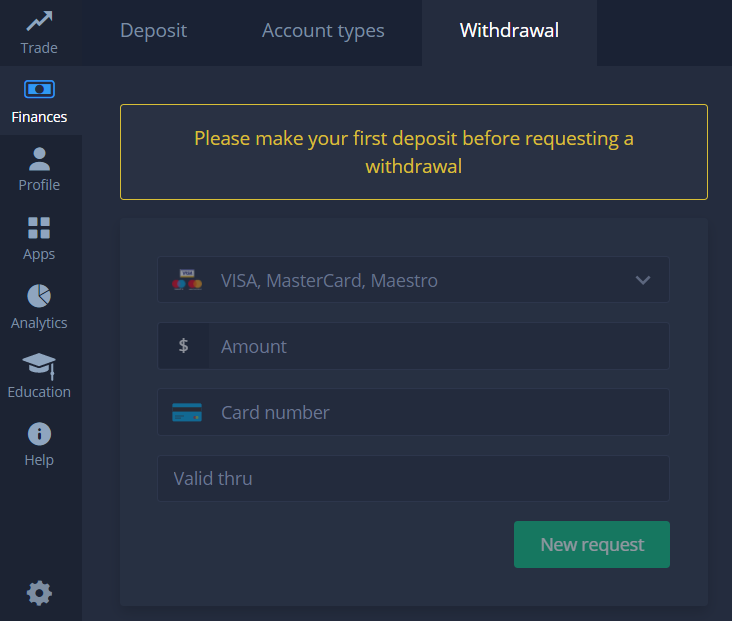Open the Analytics pie chart icon
732x621 pixels.
pos(39,296)
